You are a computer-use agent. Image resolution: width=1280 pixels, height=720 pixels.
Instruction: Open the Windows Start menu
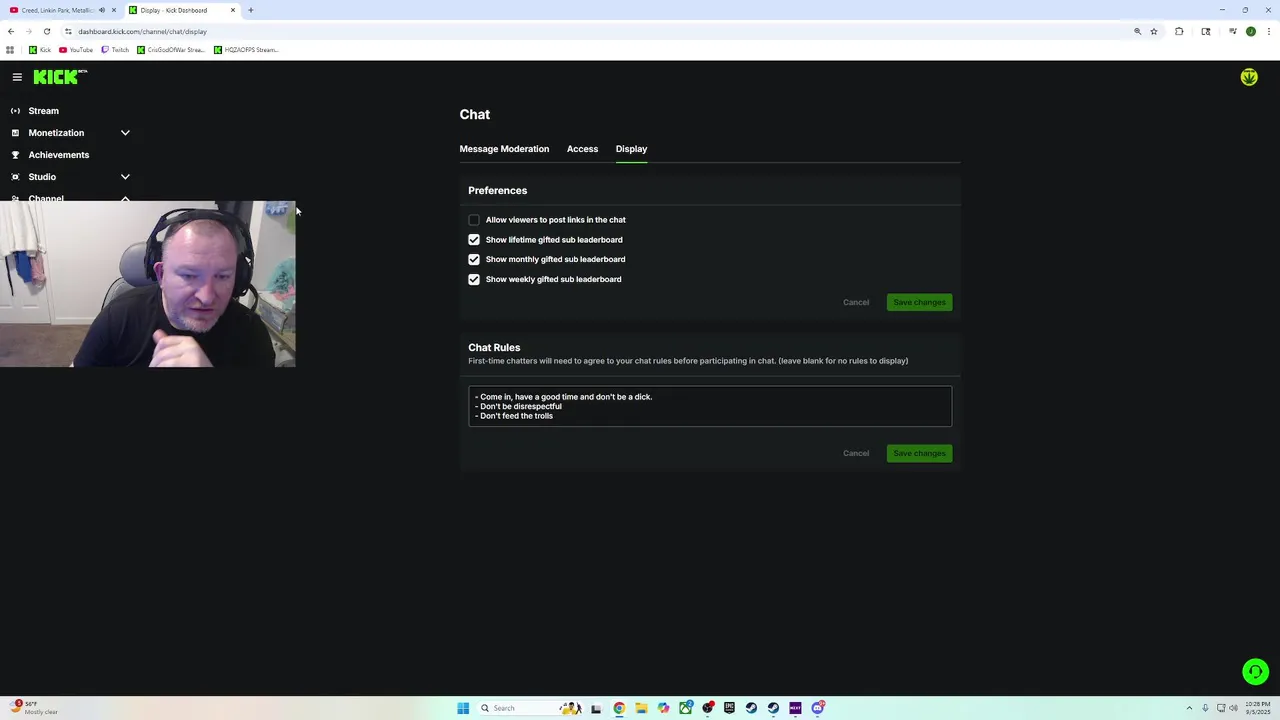pos(463,708)
